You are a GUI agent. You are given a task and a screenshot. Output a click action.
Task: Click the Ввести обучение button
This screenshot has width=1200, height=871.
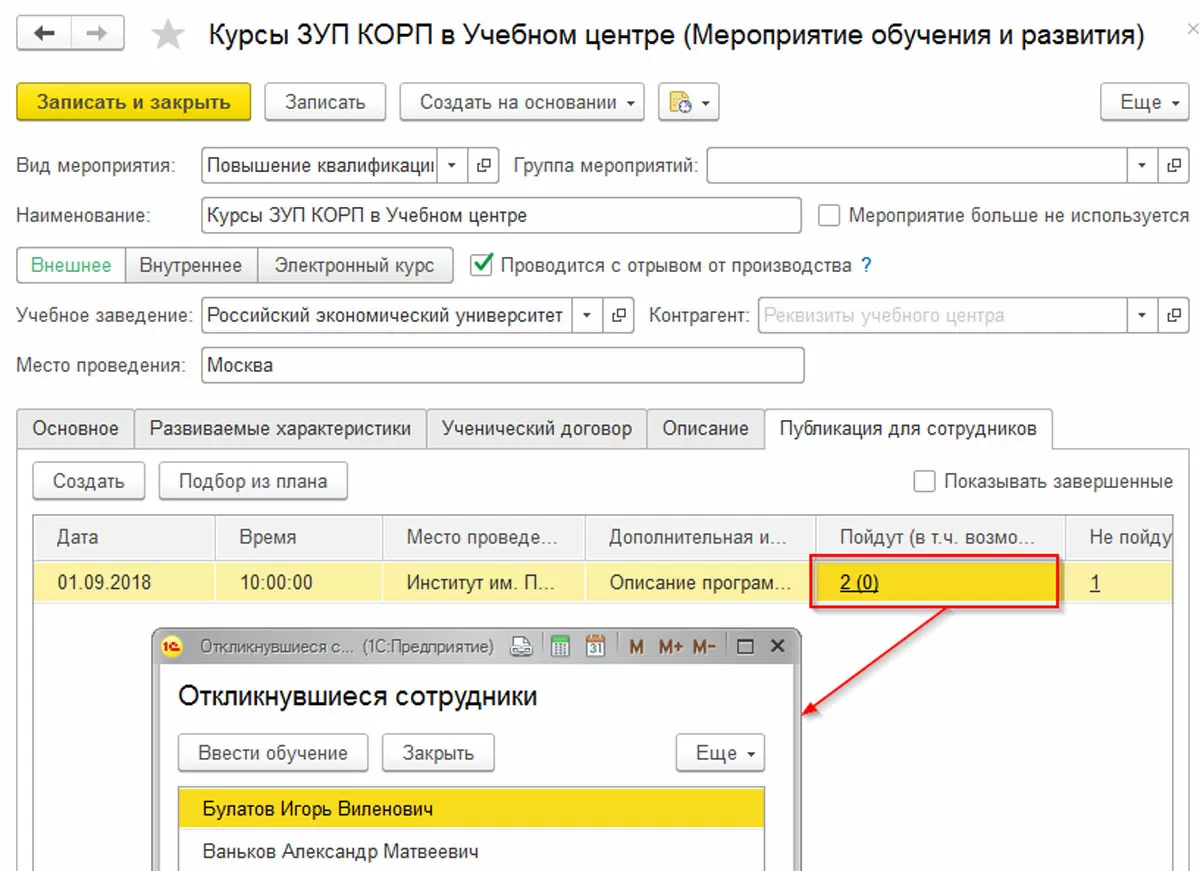click(x=273, y=753)
